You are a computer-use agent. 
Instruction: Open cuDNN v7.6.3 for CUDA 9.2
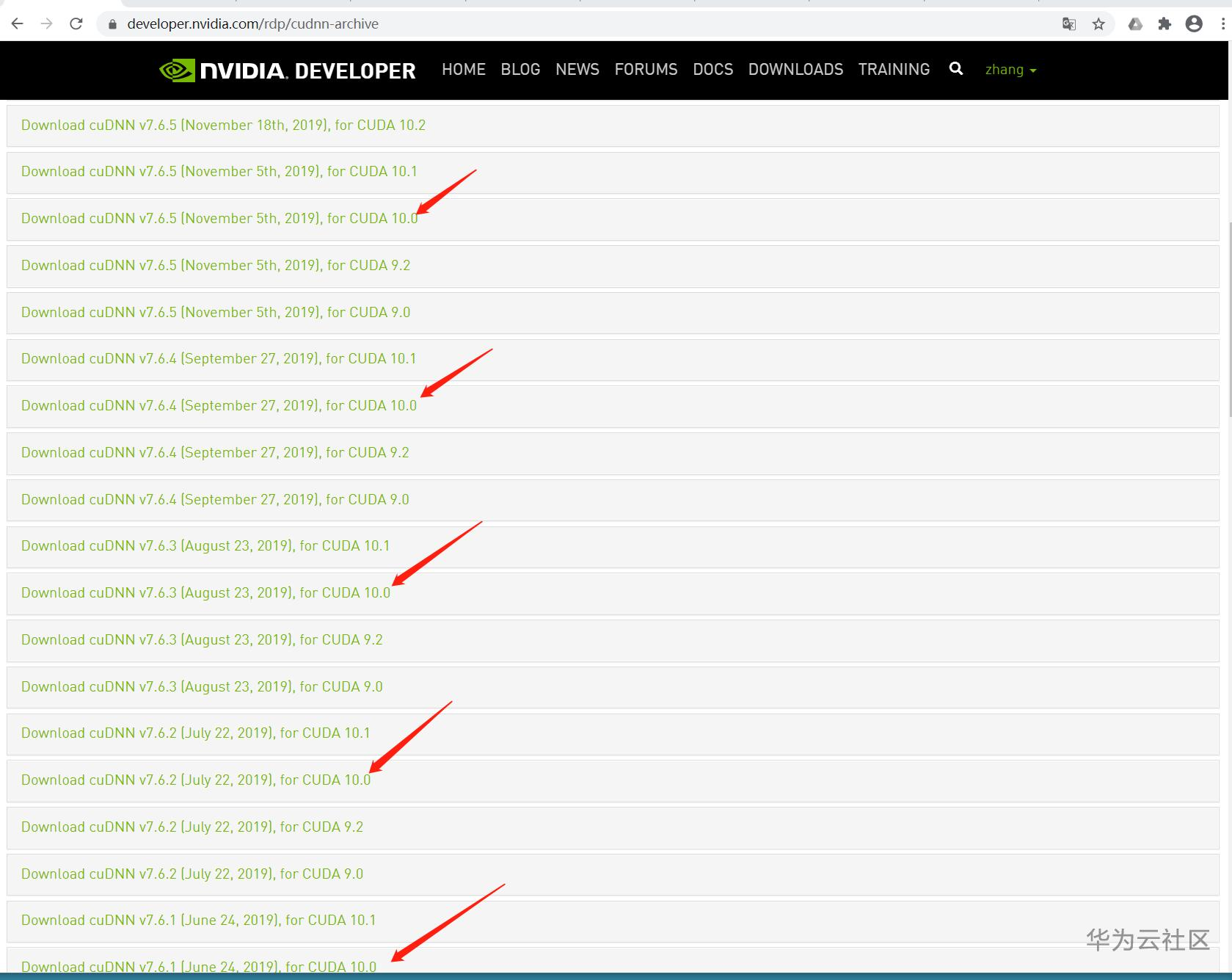(x=613, y=641)
